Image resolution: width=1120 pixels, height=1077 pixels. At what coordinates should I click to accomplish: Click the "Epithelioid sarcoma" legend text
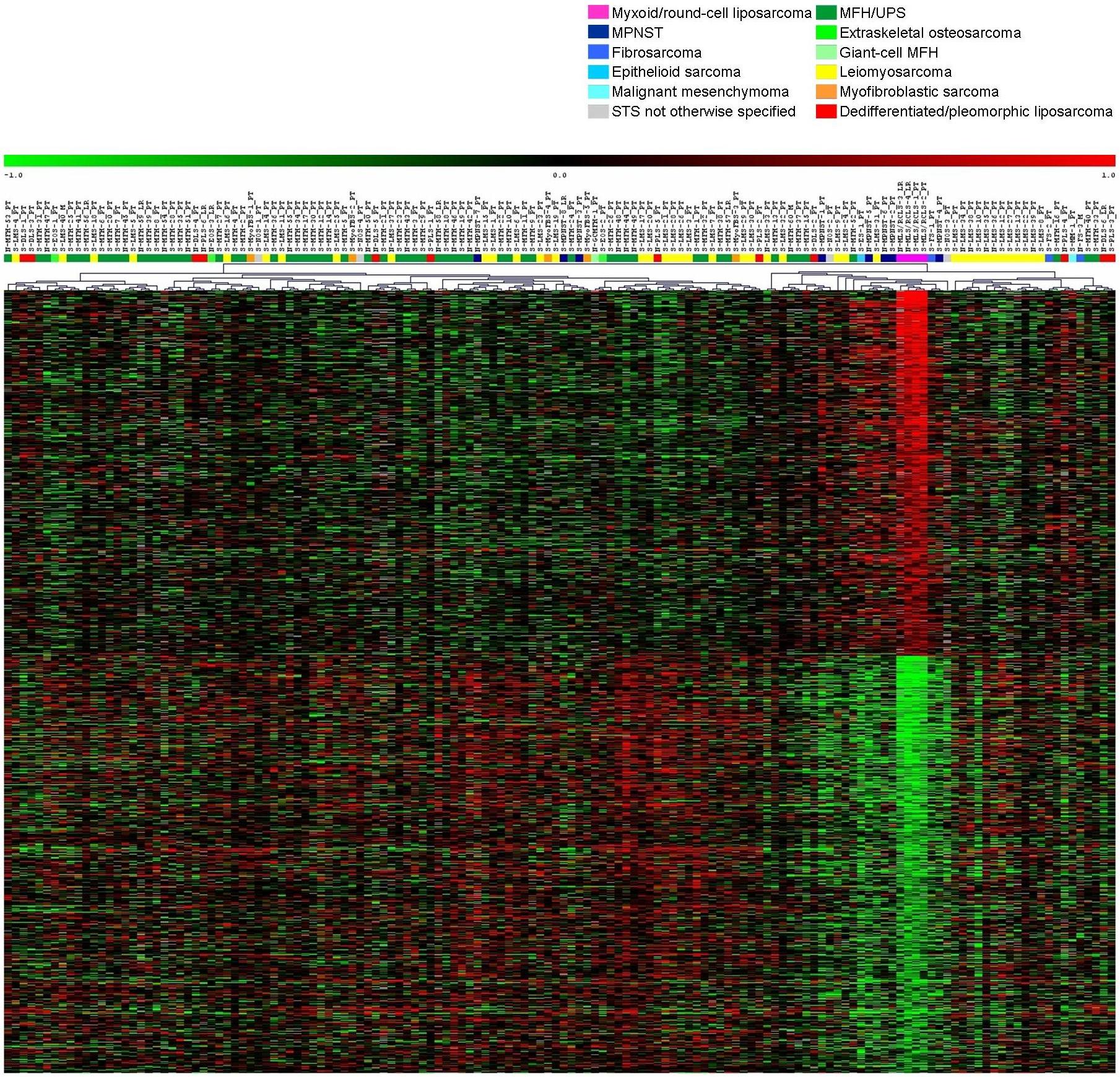click(x=676, y=72)
